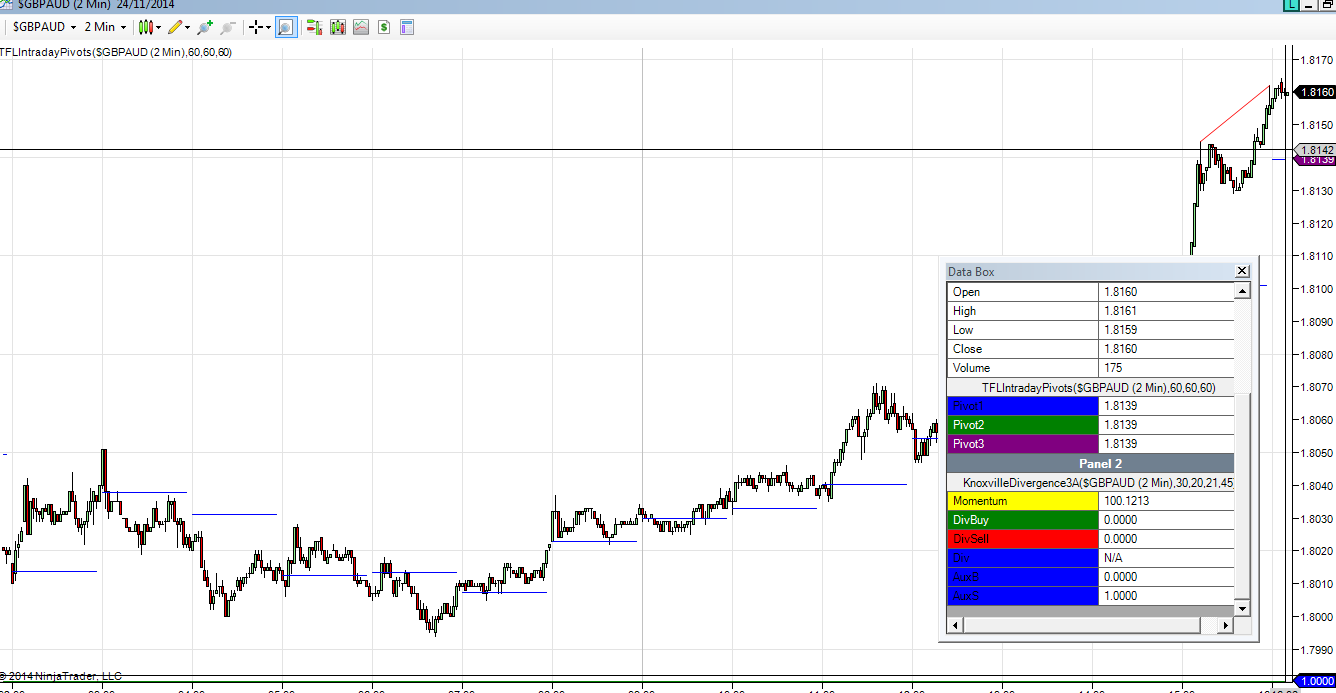
Task: Click the cyan L link button
Action: pos(1292,5)
